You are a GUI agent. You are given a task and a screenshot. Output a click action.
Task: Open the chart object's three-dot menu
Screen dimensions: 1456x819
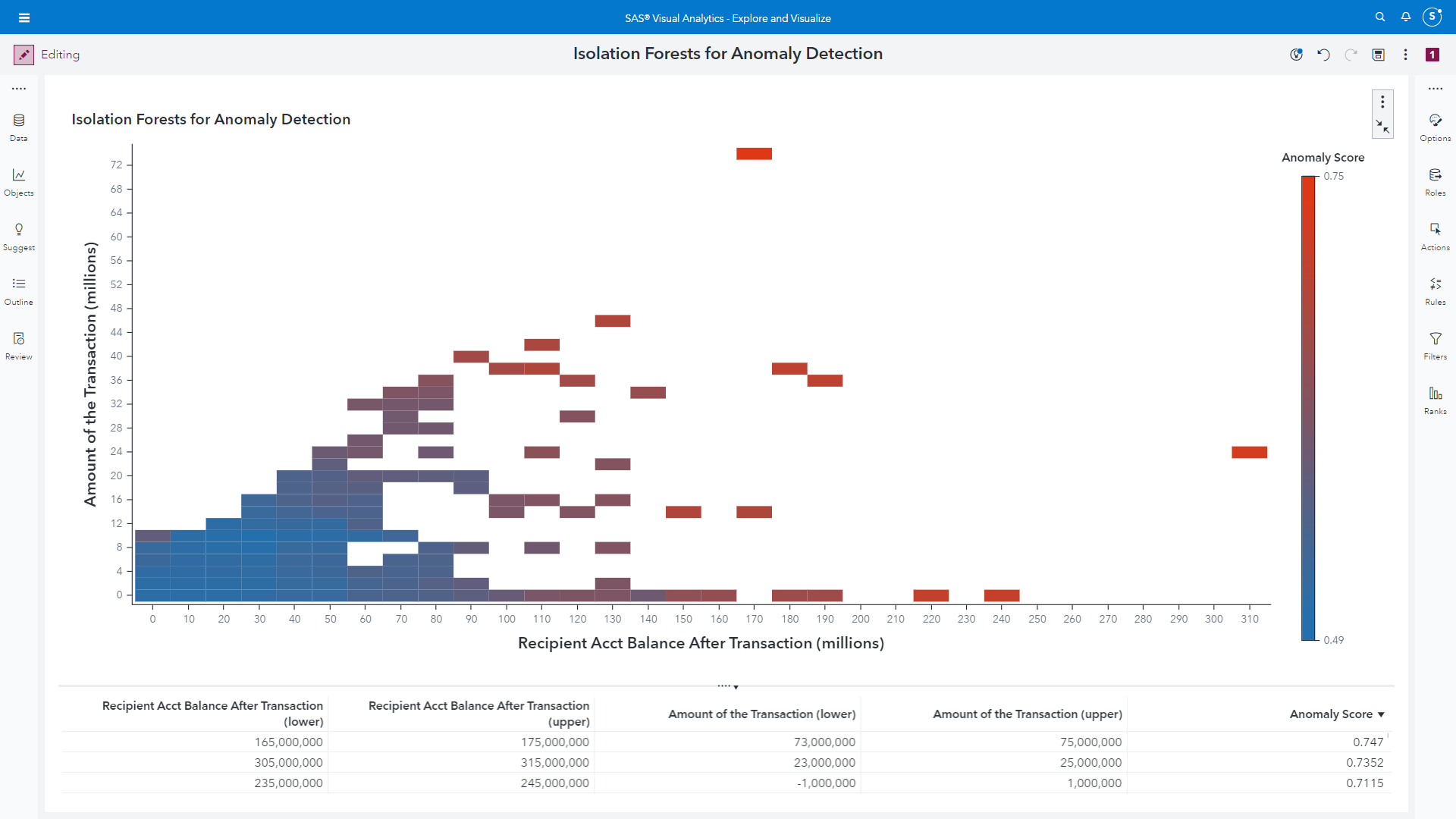point(1382,102)
